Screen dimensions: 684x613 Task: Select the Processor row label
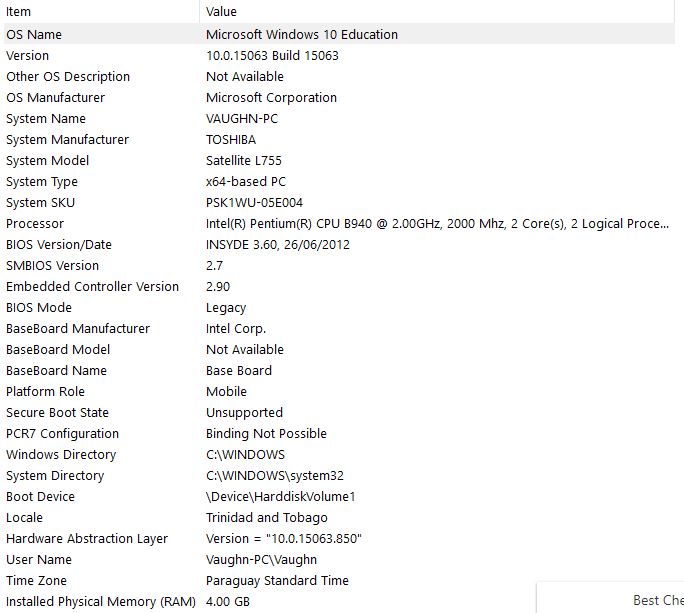(35, 223)
